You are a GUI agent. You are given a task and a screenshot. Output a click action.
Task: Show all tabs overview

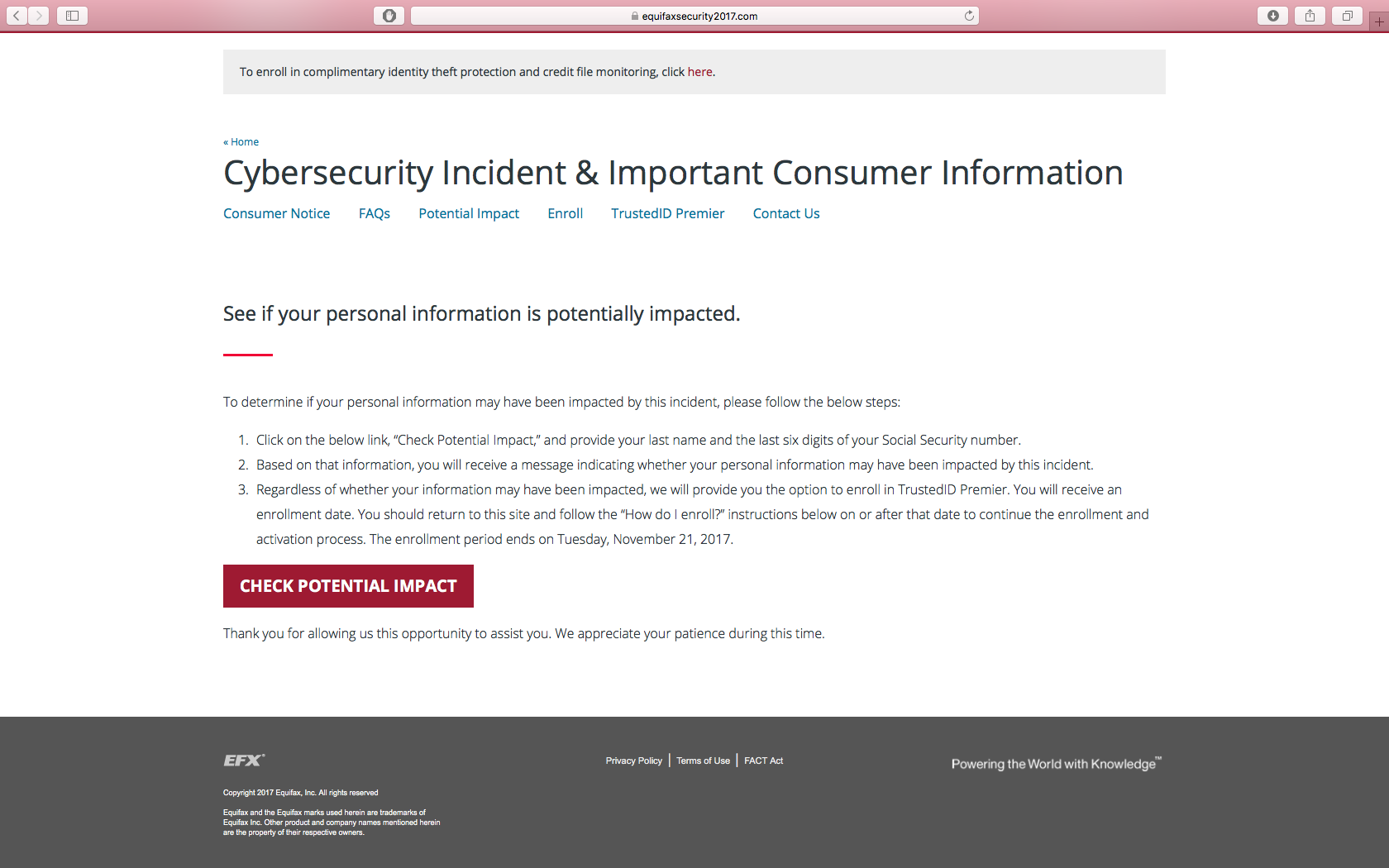[x=1348, y=16]
